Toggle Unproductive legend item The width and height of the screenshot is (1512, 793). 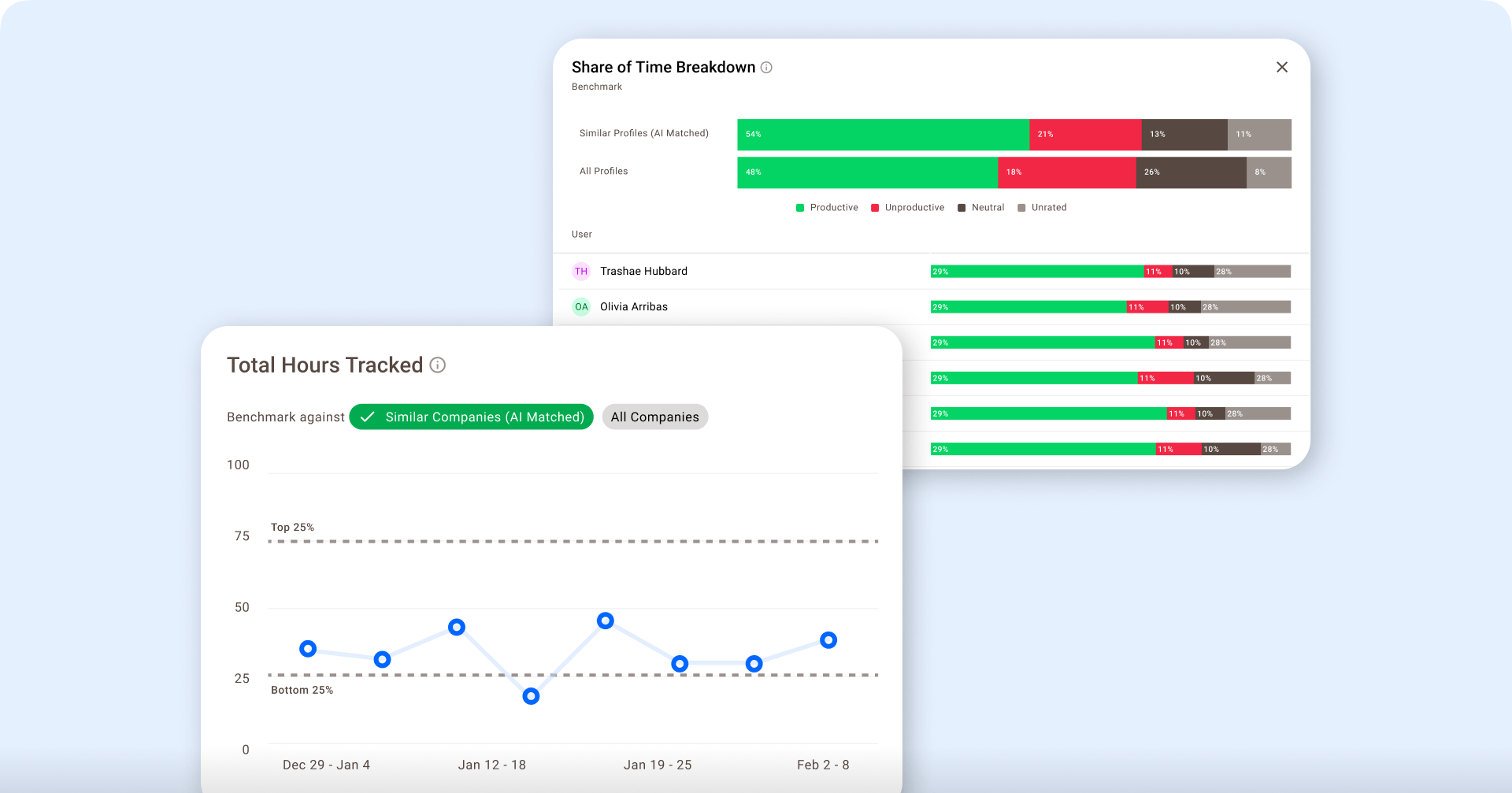coord(907,207)
